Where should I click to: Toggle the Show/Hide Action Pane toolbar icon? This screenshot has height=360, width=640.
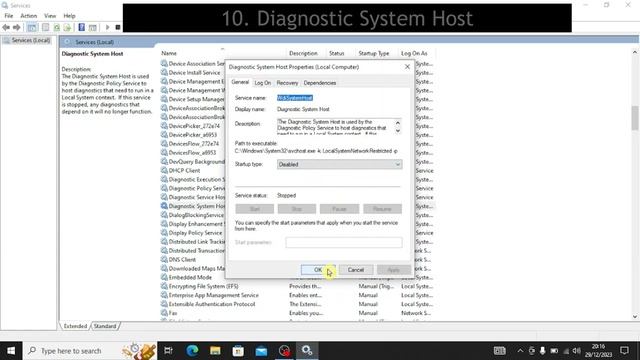pos(93,27)
